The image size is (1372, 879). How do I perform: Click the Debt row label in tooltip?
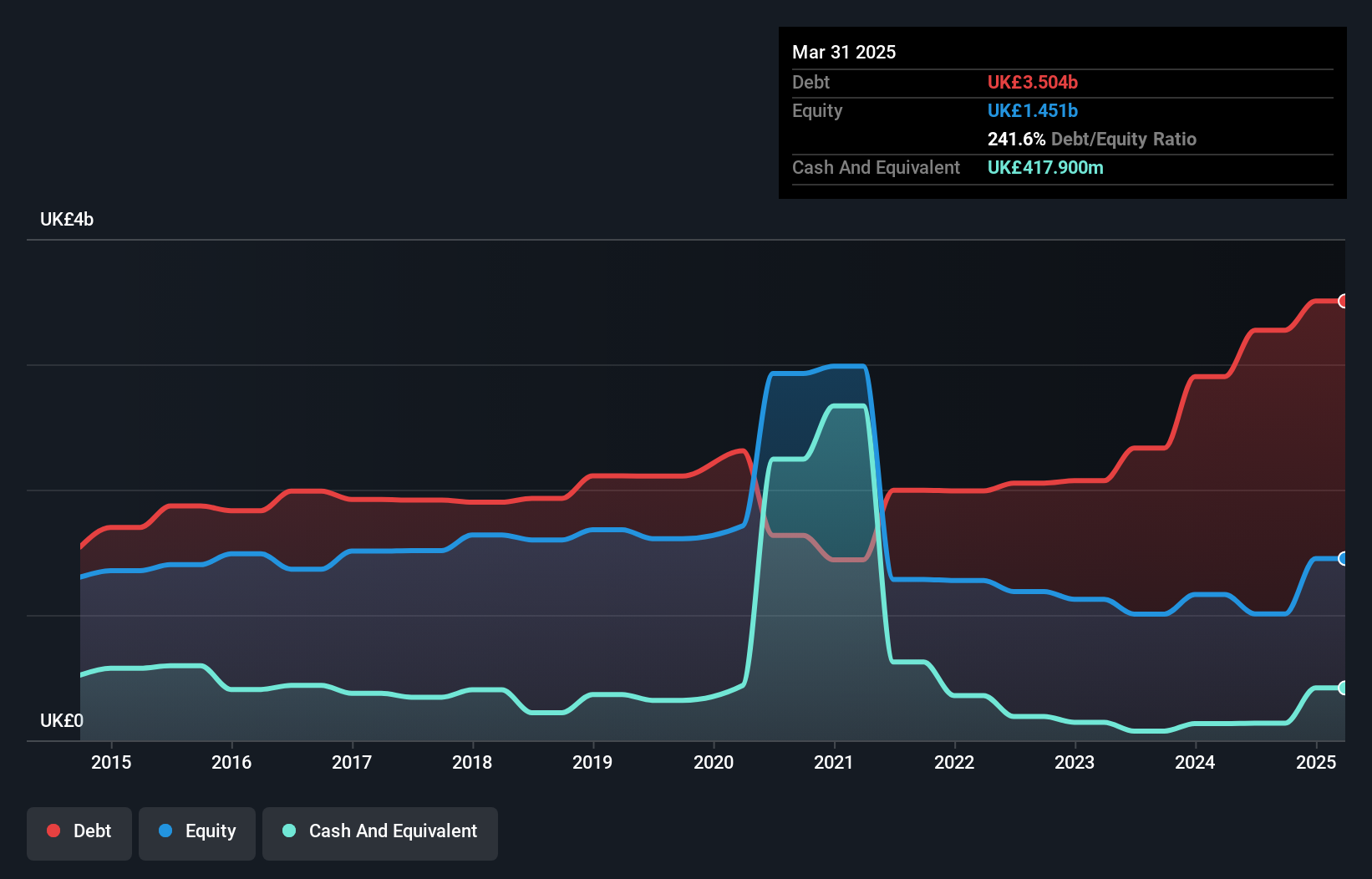click(x=810, y=82)
